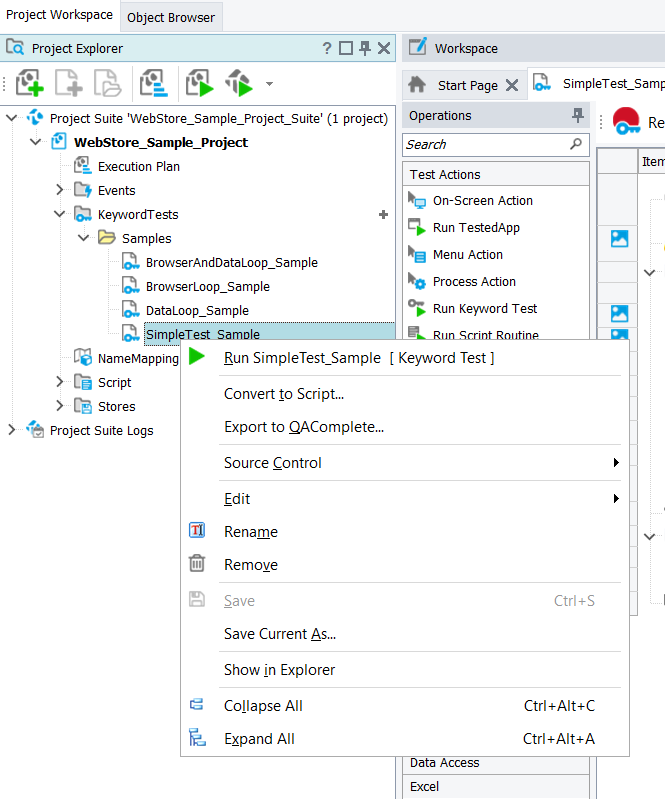Click the Run Project toolbar icon
Image resolution: width=665 pixels, height=799 pixels.
(199, 83)
